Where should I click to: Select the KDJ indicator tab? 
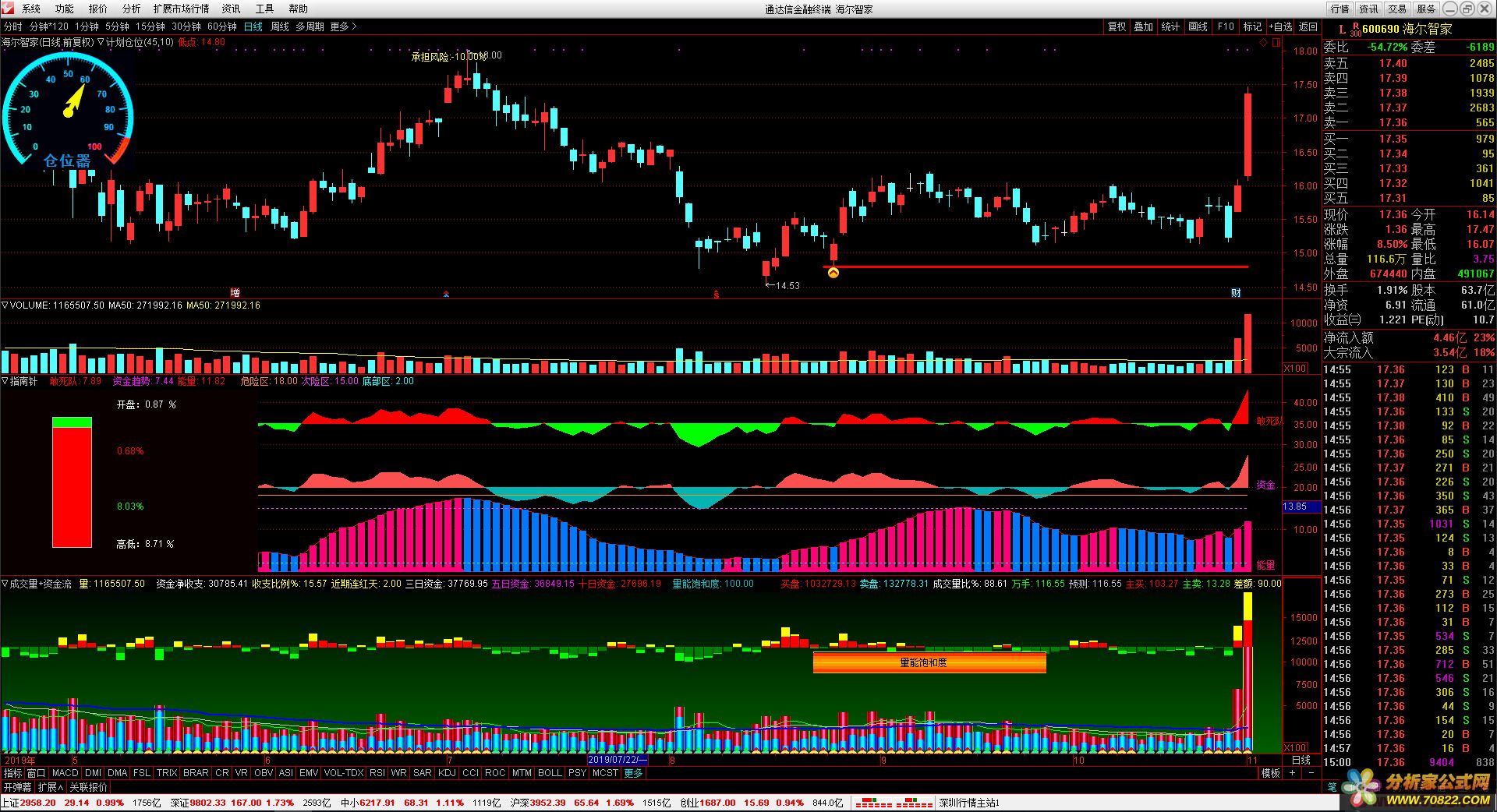tap(448, 773)
